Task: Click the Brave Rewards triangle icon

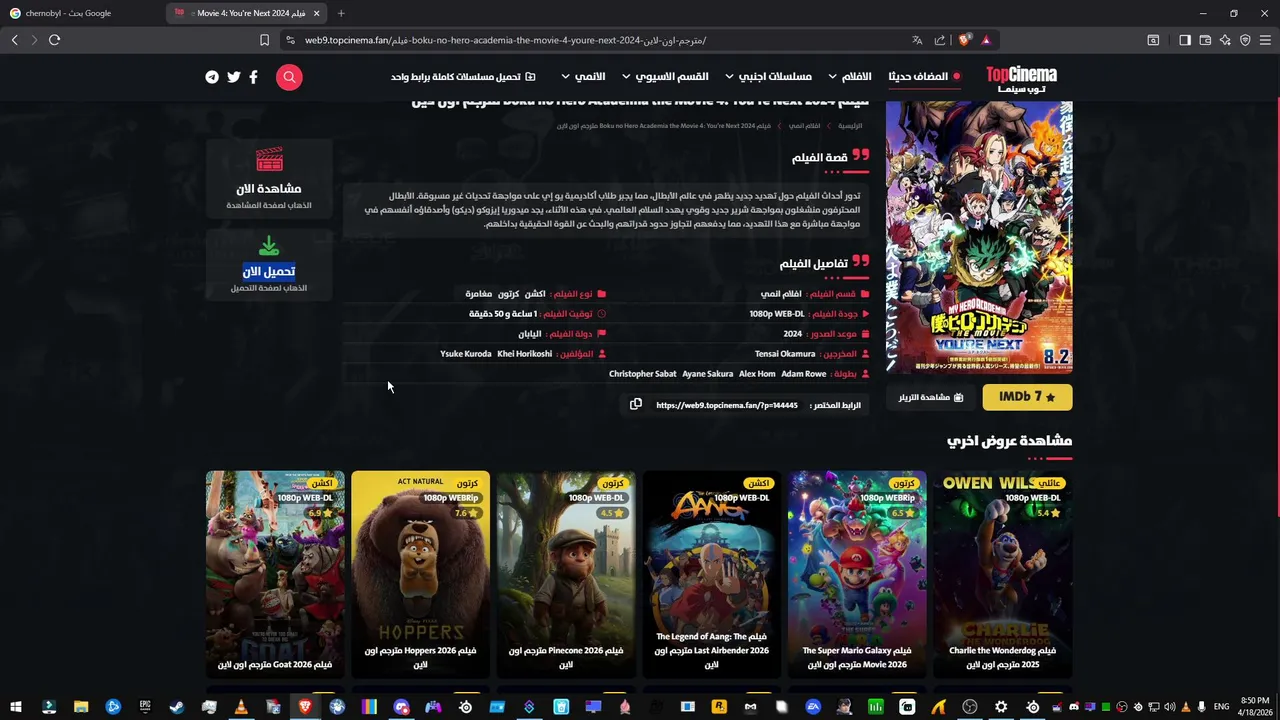Action: [986, 40]
